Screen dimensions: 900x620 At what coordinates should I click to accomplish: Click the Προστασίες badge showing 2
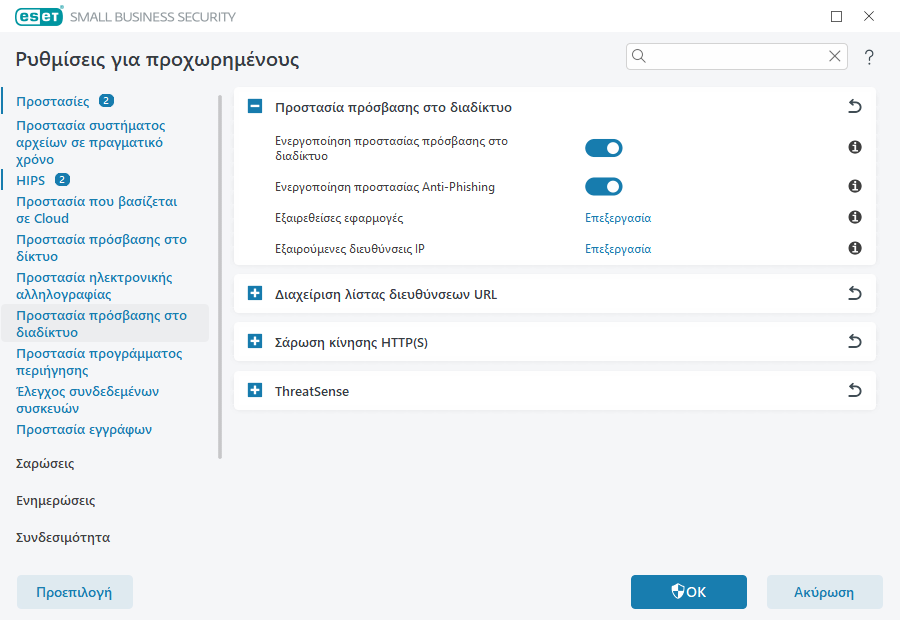(106, 101)
